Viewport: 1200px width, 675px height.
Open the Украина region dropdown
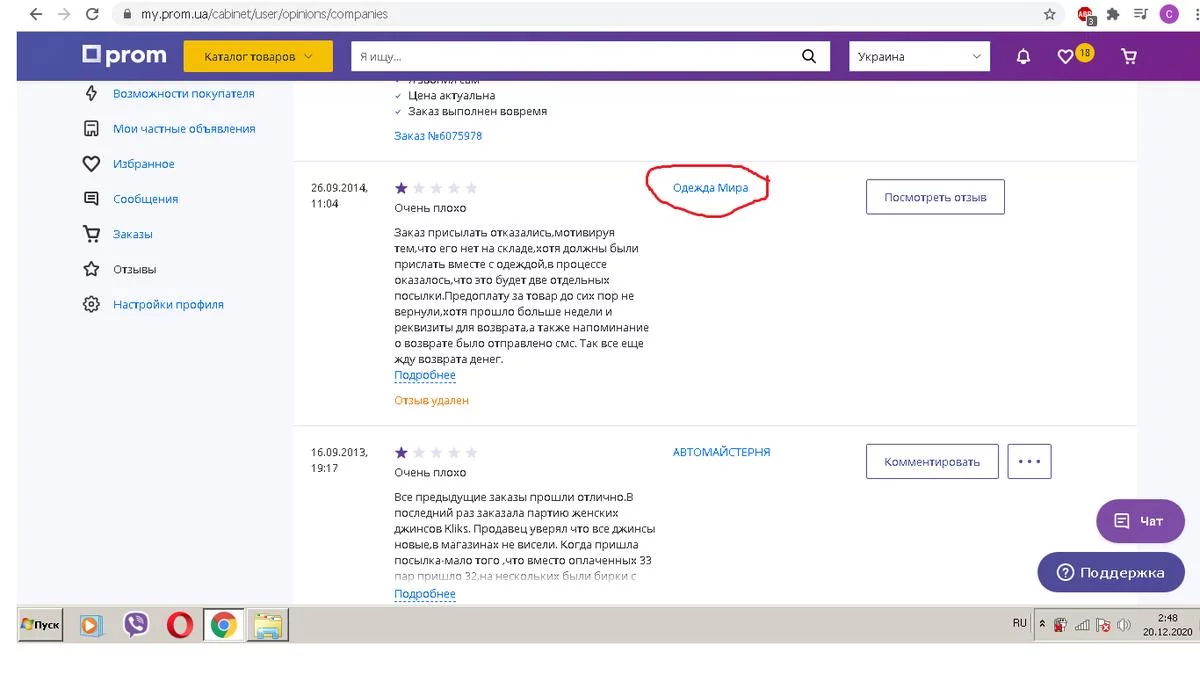919,57
